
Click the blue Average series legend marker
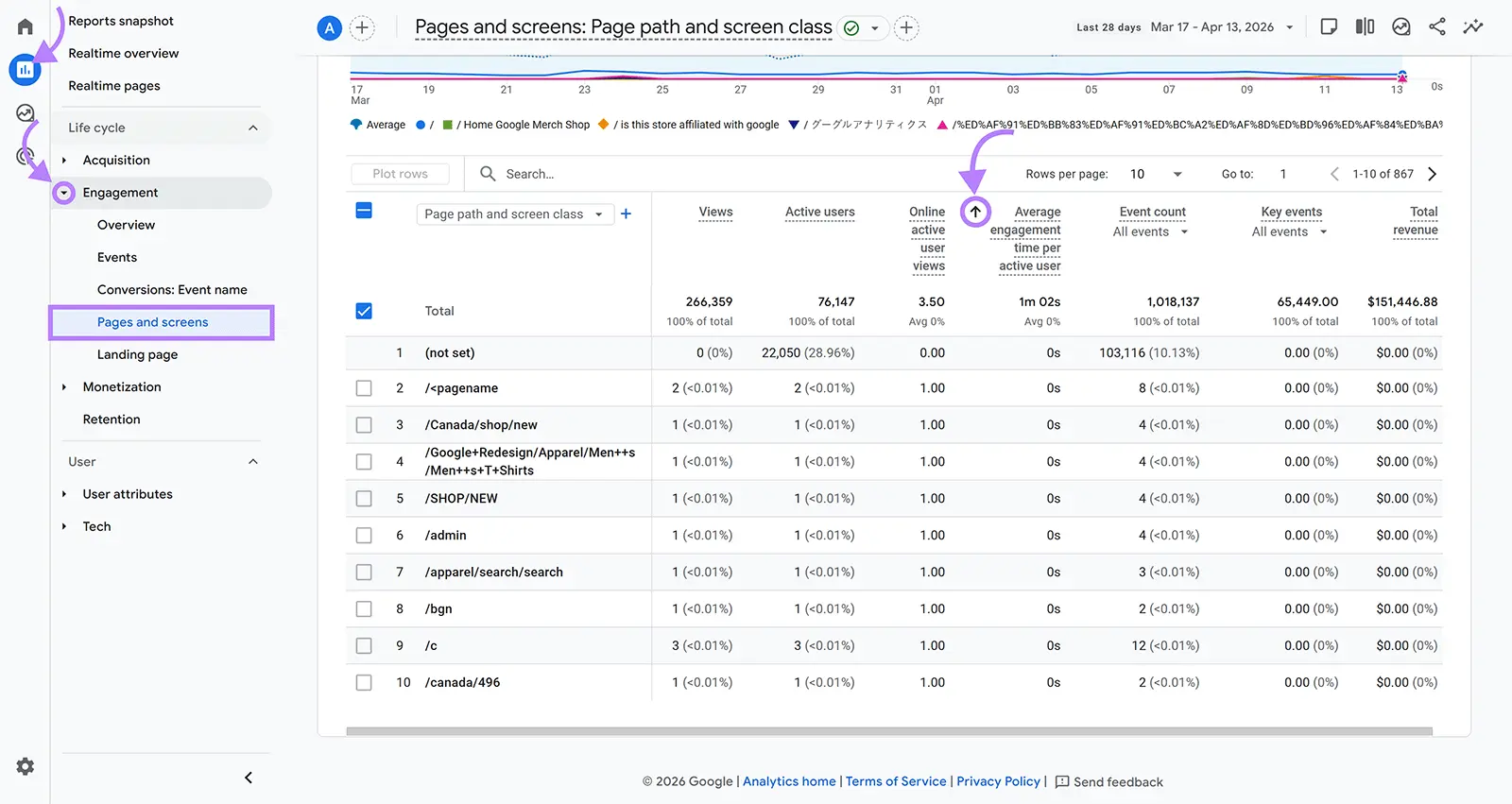356,124
